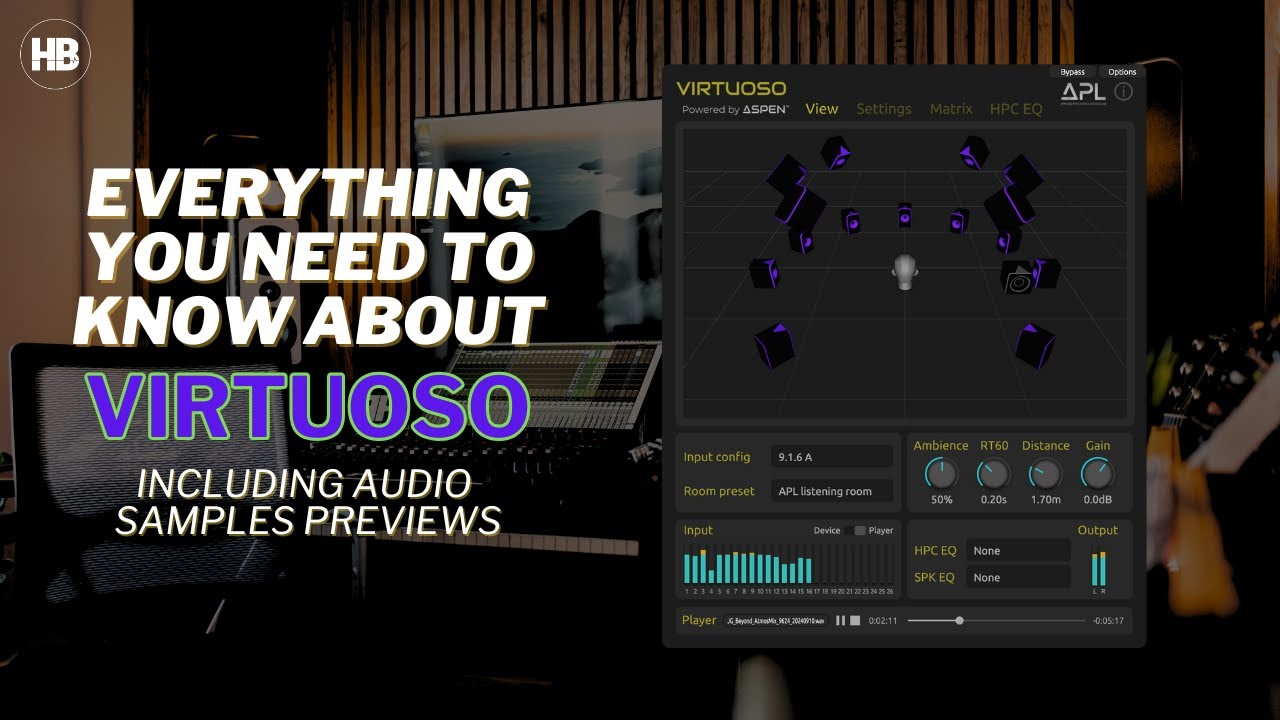The width and height of the screenshot is (1280, 720).
Task: Click the Gain knob
Action: point(1098,473)
